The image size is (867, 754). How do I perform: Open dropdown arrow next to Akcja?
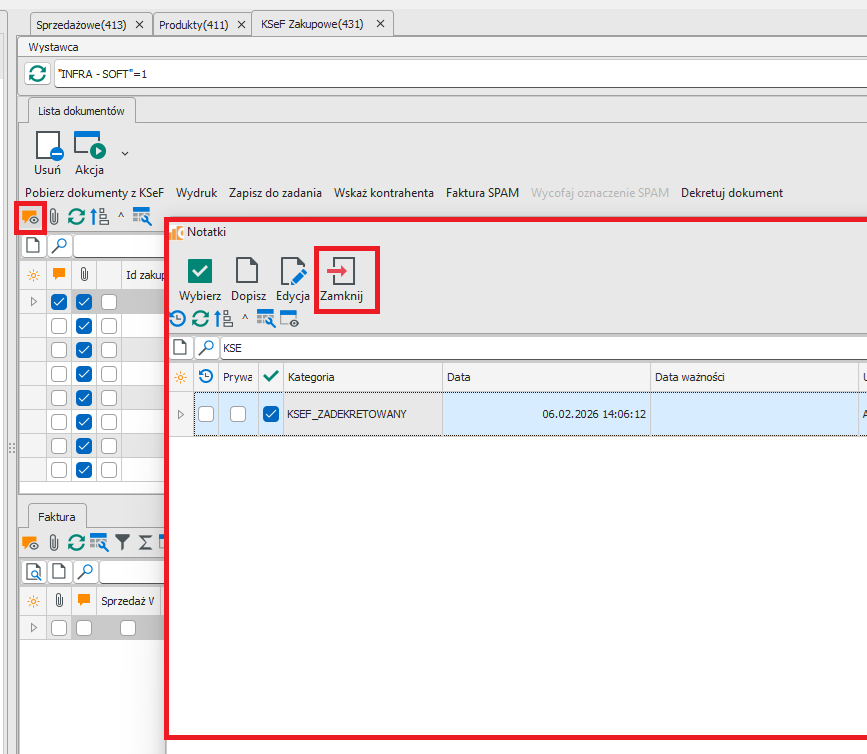tap(125, 153)
